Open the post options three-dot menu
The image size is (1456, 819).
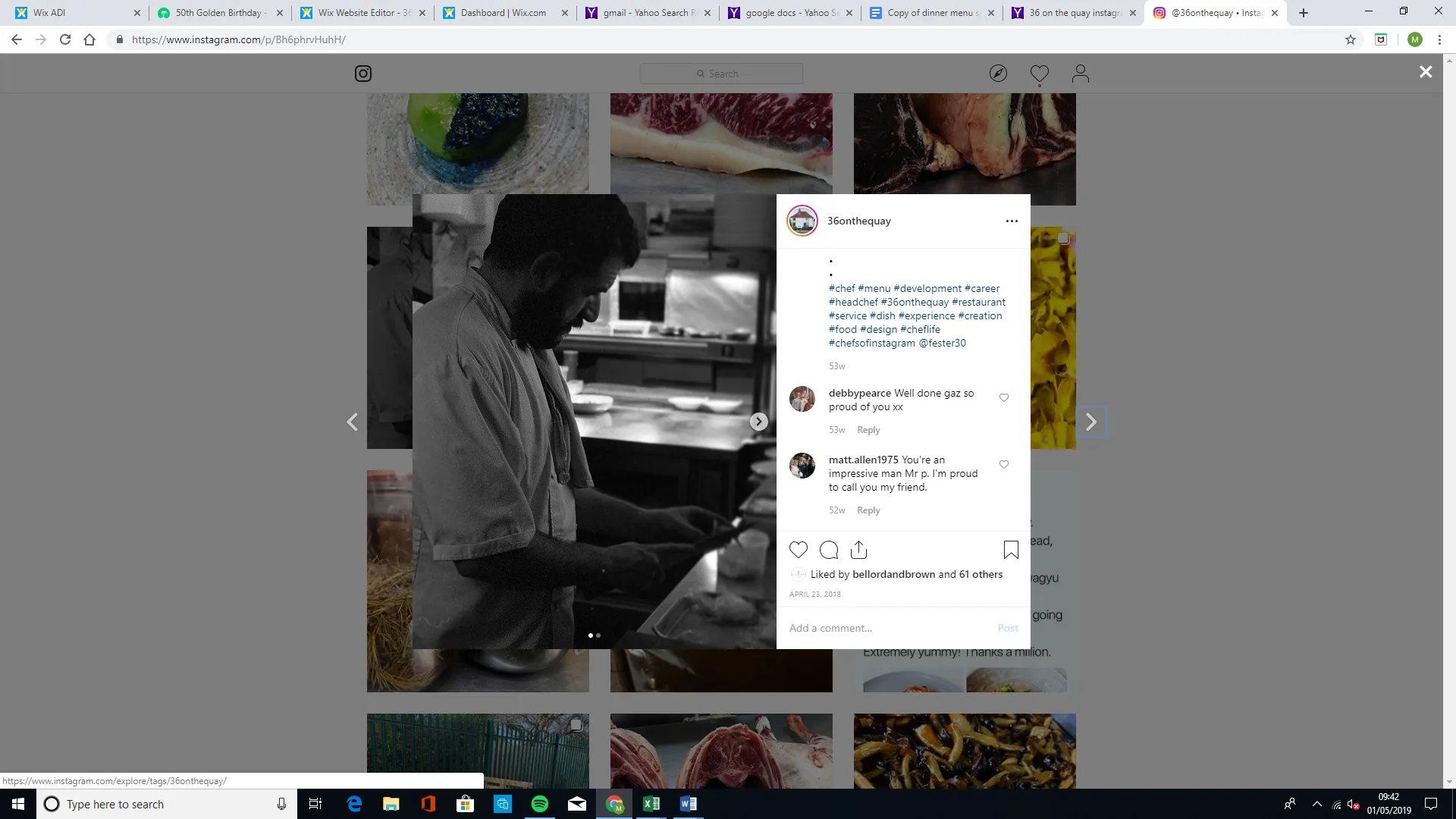tap(1012, 221)
